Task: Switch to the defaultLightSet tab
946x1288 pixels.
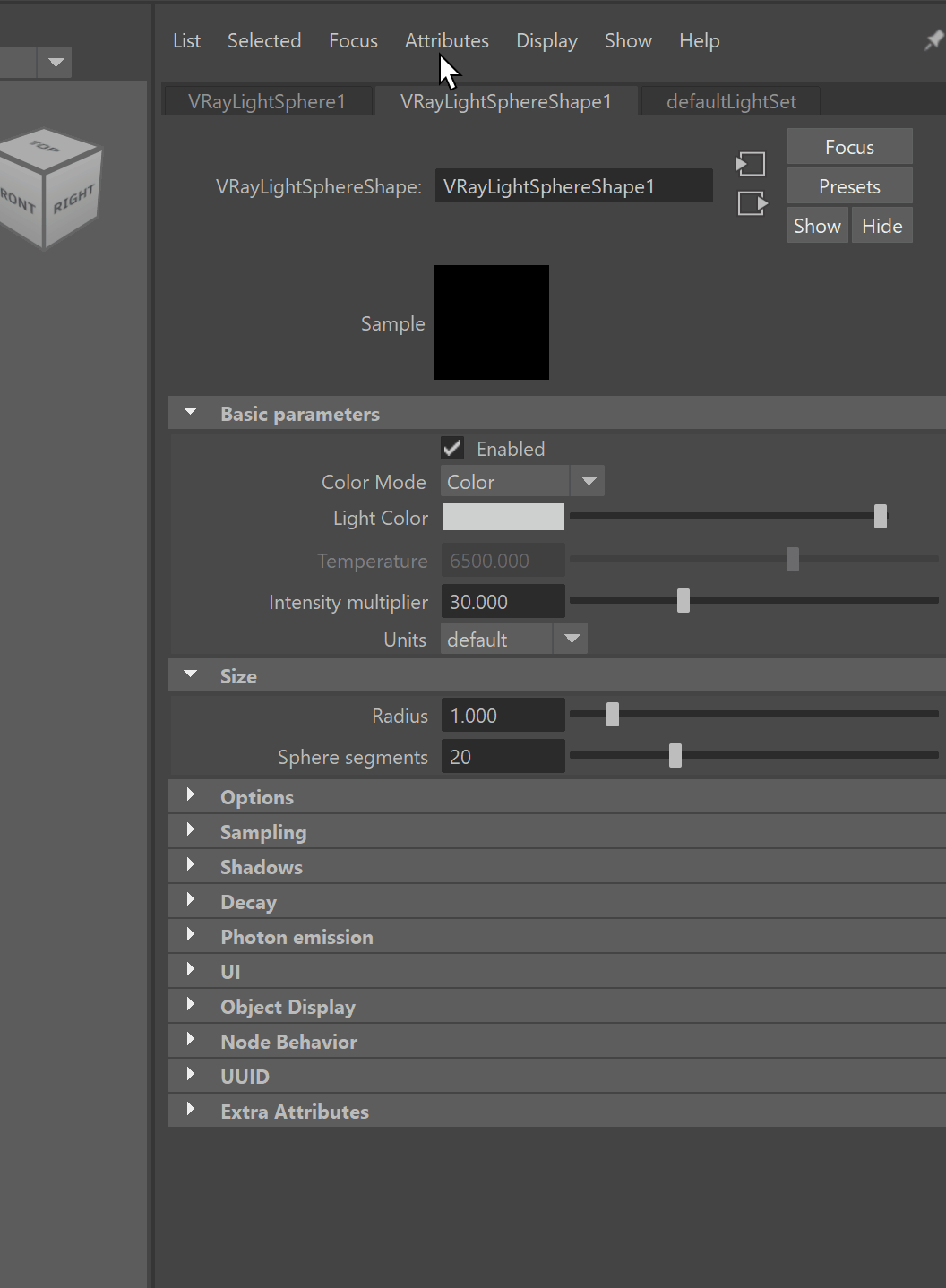Action: 731,101
